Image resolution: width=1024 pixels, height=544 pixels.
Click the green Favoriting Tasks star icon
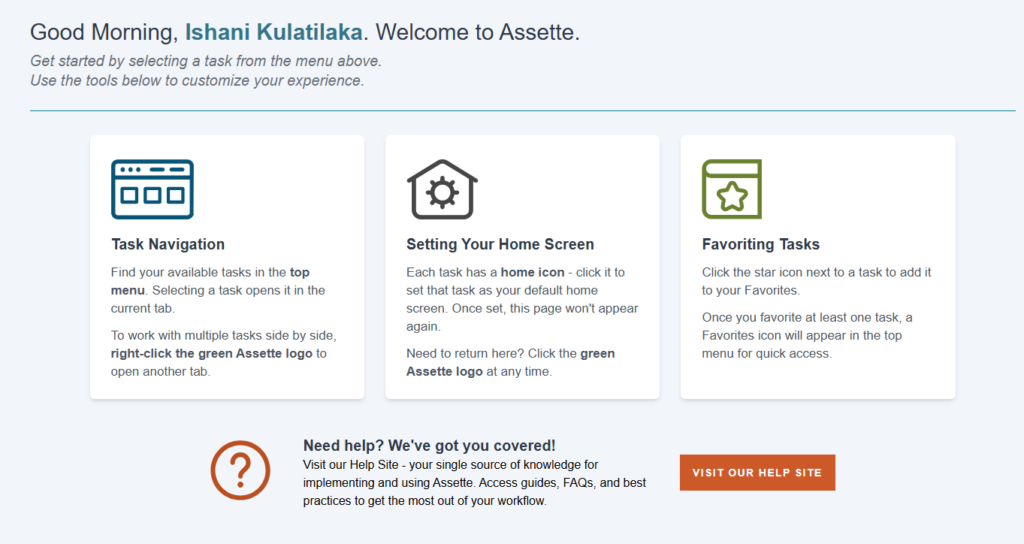tap(732, 189)
